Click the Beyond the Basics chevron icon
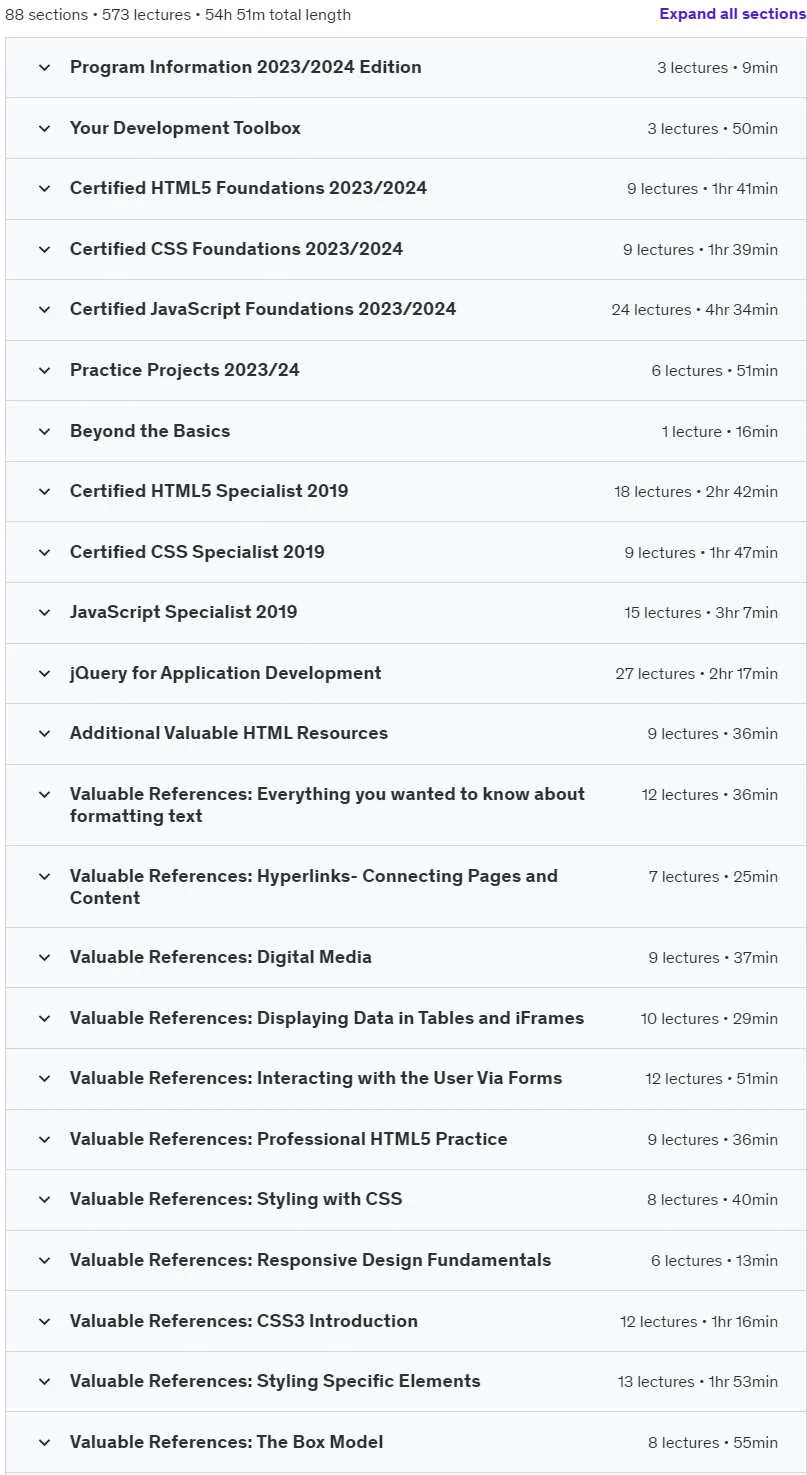 pyautogui.click(x=44, y=431)
